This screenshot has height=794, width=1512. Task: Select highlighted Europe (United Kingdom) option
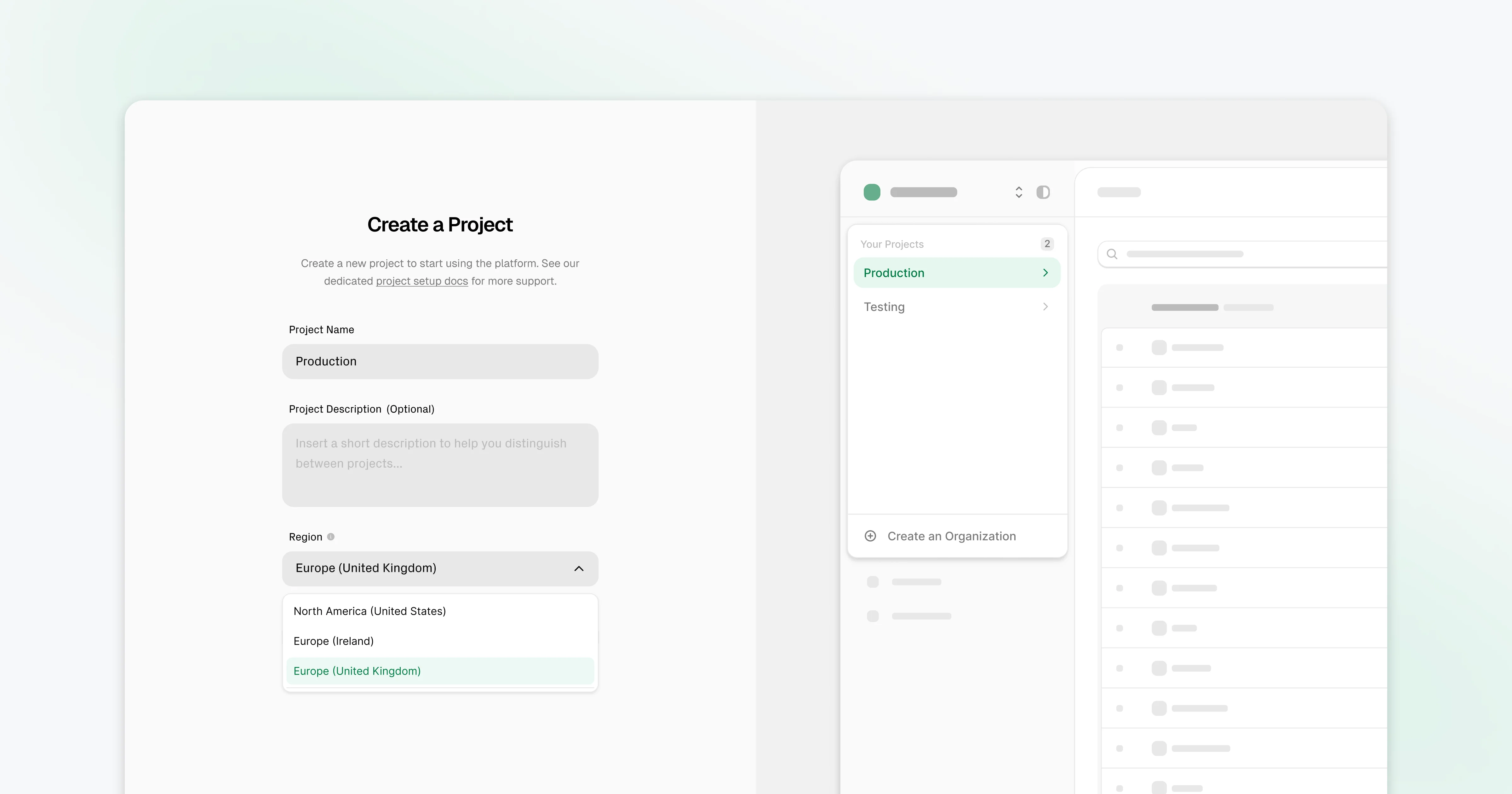pyautogui.click(x=357, y=671)
